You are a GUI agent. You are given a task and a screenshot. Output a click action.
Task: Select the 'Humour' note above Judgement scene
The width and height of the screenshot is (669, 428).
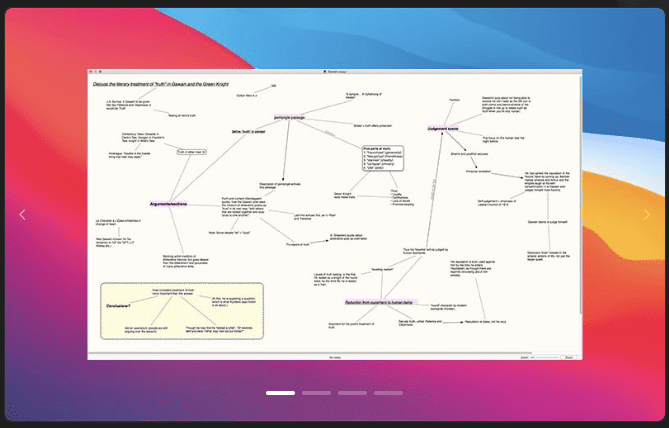pyautogui.click(x=454, y=100)
